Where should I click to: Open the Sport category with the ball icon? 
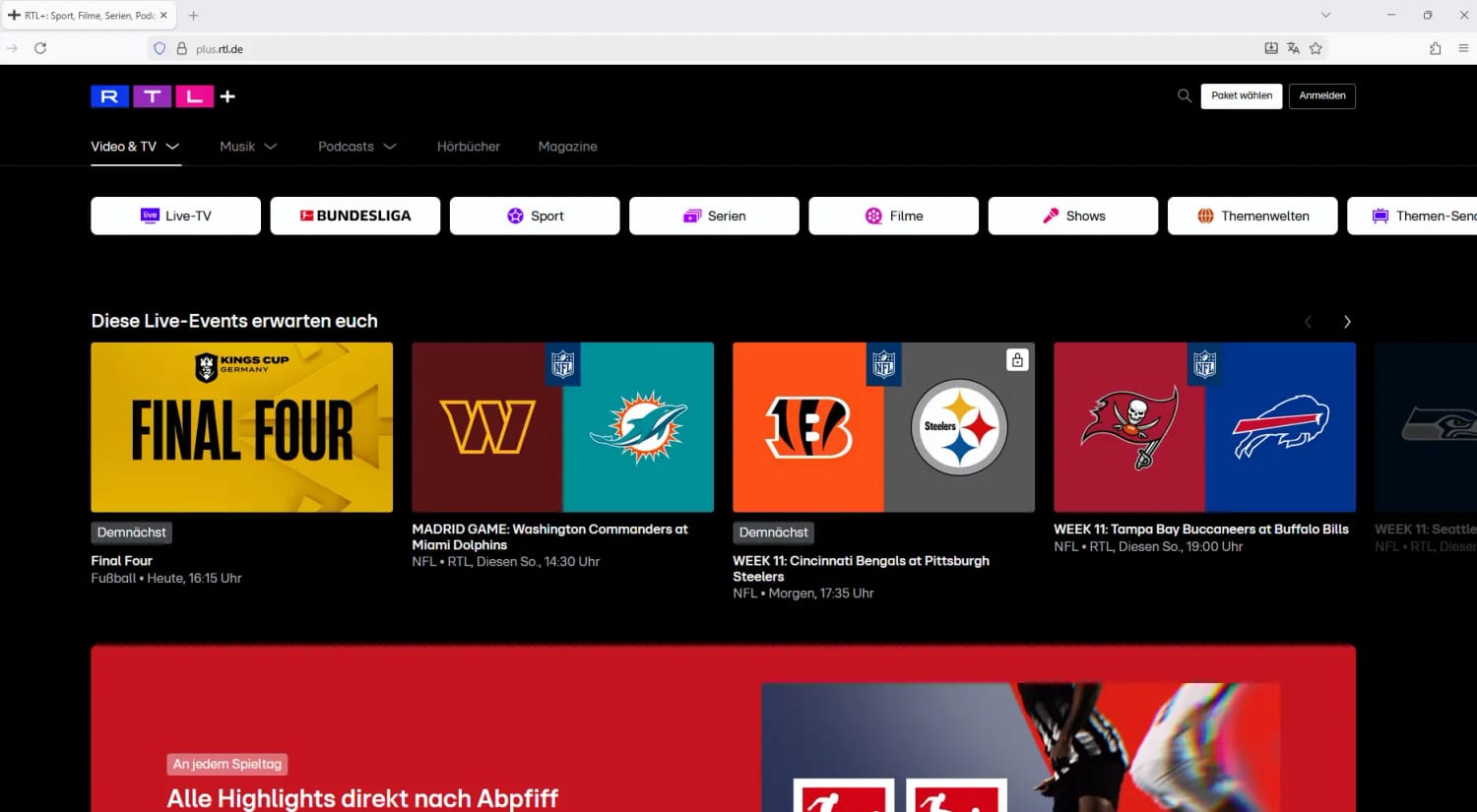tap(513, 216)
